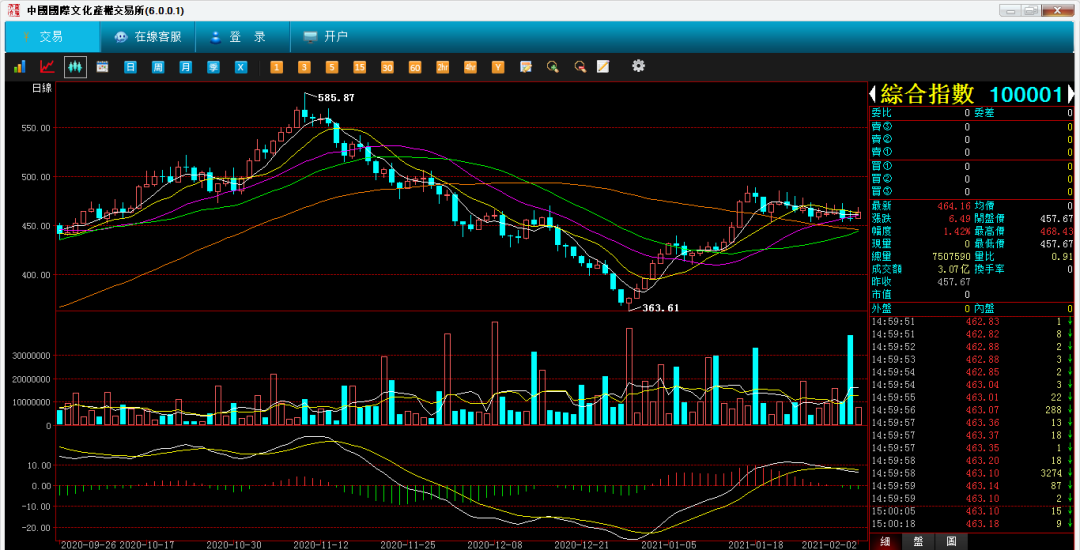Viewport: 1080px width, 550px height.
Task: Click the 30000000 volume axis label
Action: 33,356
